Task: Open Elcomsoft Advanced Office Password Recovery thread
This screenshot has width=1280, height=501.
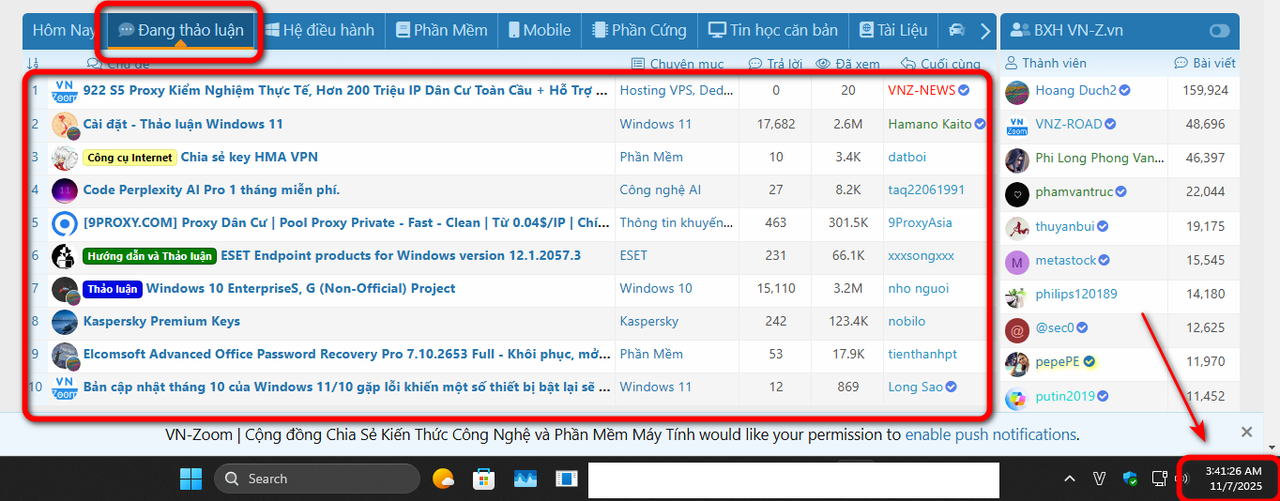Action: click(346, 354)
